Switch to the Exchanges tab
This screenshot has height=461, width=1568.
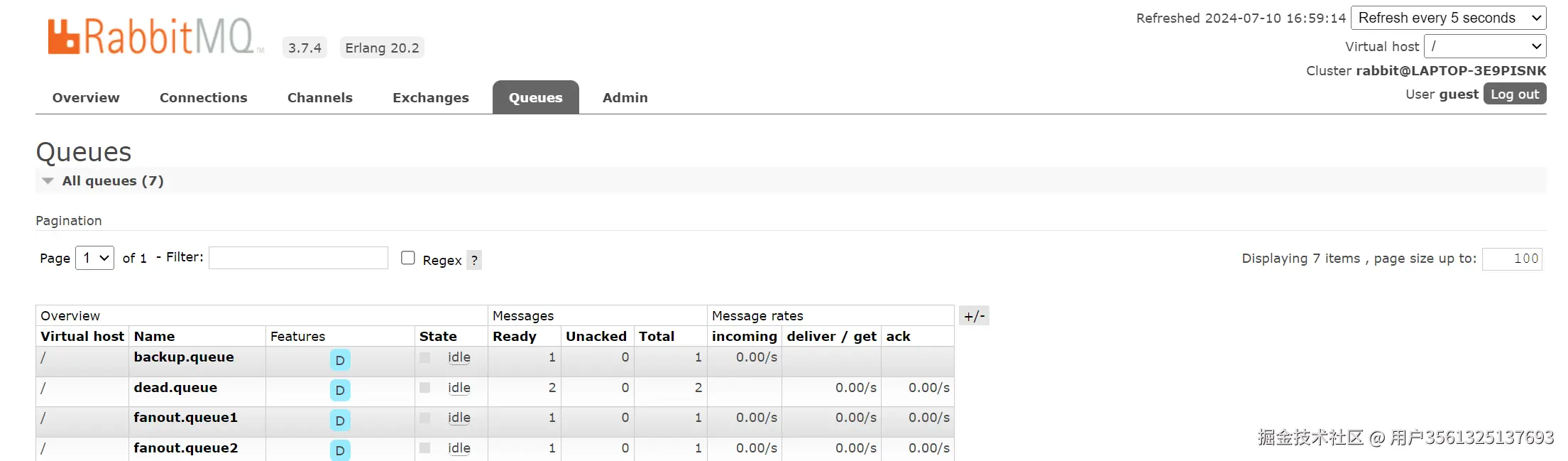pos(430,98)
